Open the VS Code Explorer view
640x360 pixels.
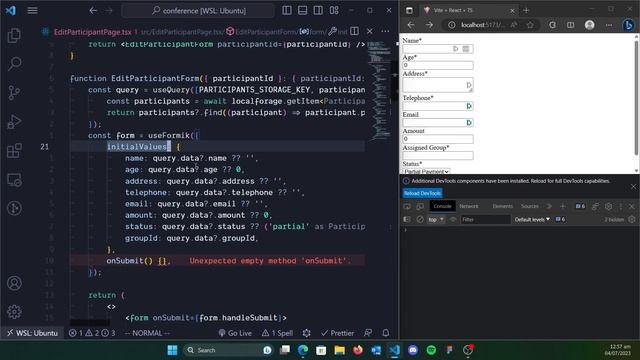click(x=14, y=36)
